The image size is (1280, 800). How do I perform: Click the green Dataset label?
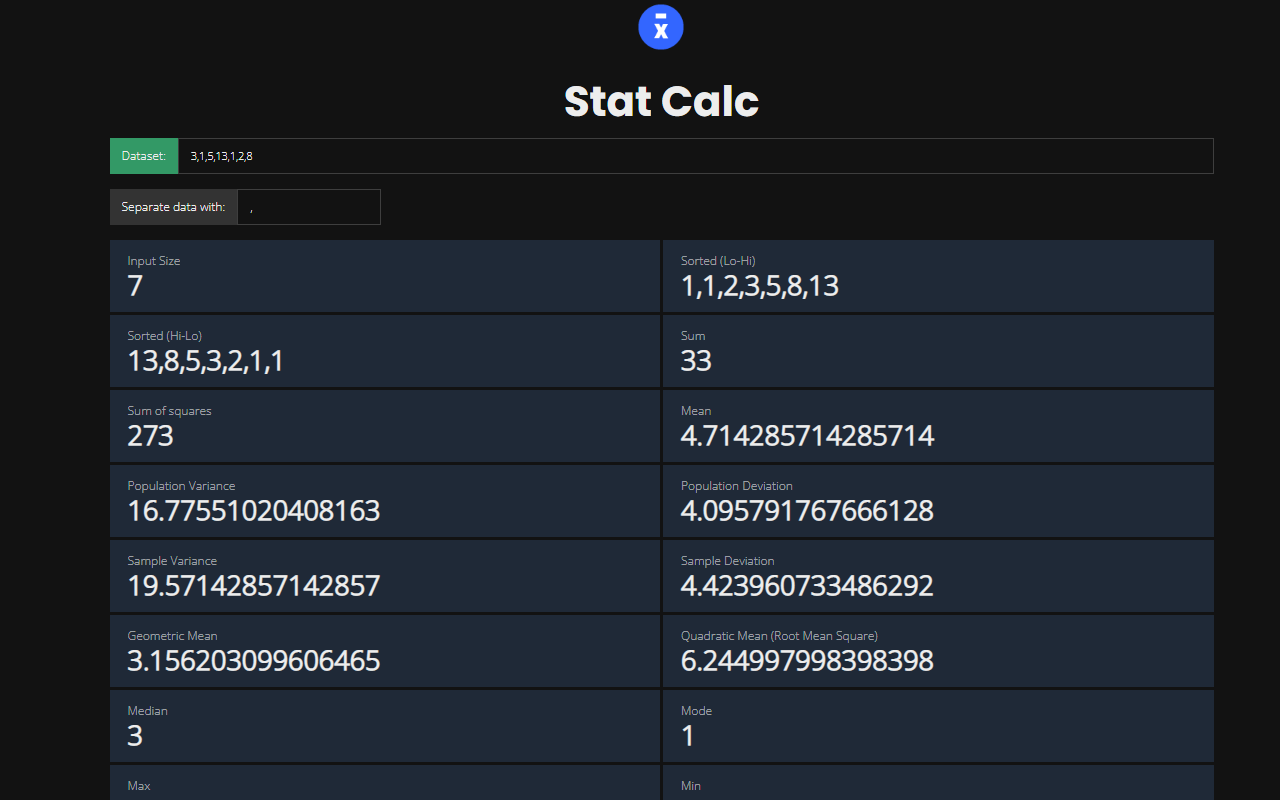[x=144, y=156]
